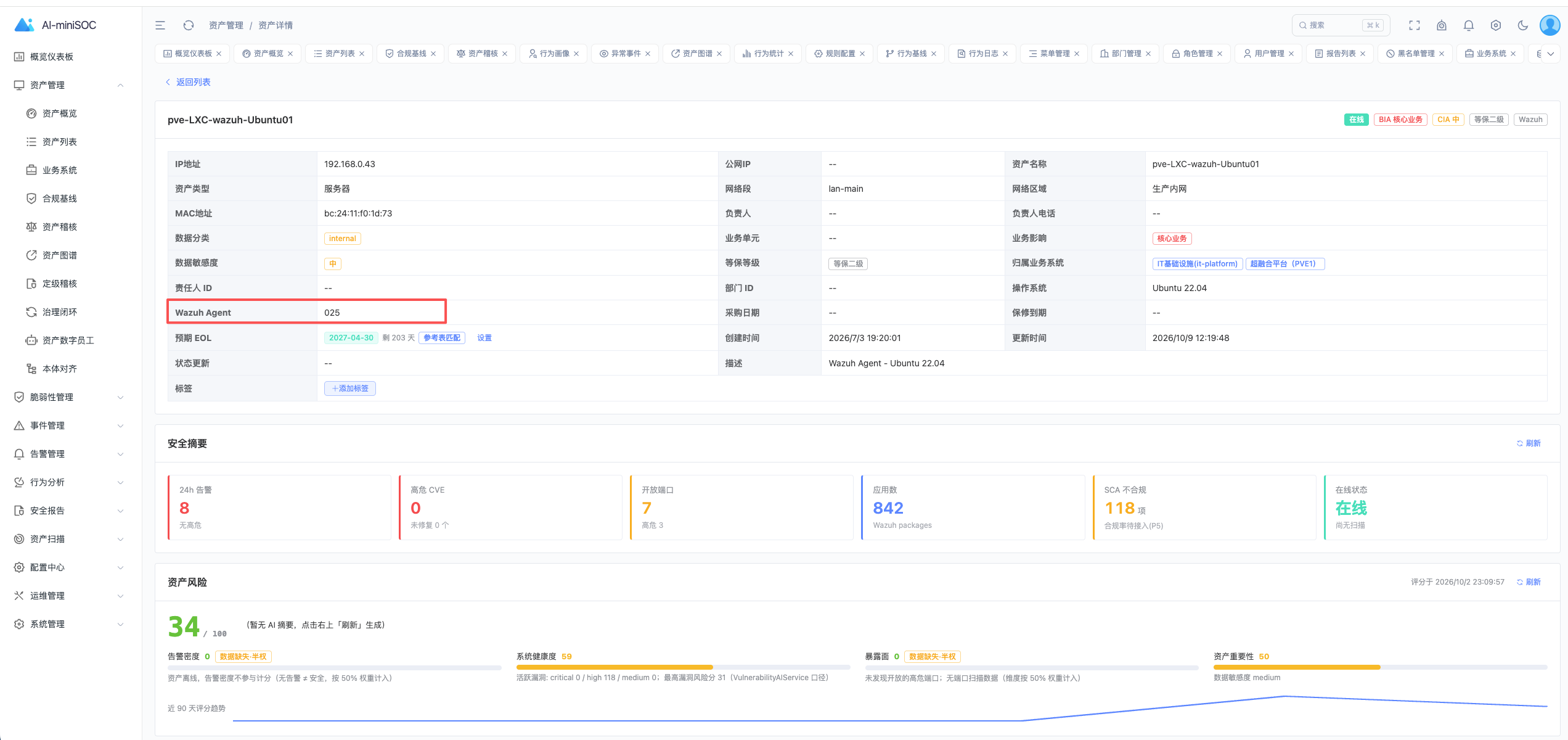Click 返回列表 link
The image size is (1568, 740).
(x=188, y=82)
